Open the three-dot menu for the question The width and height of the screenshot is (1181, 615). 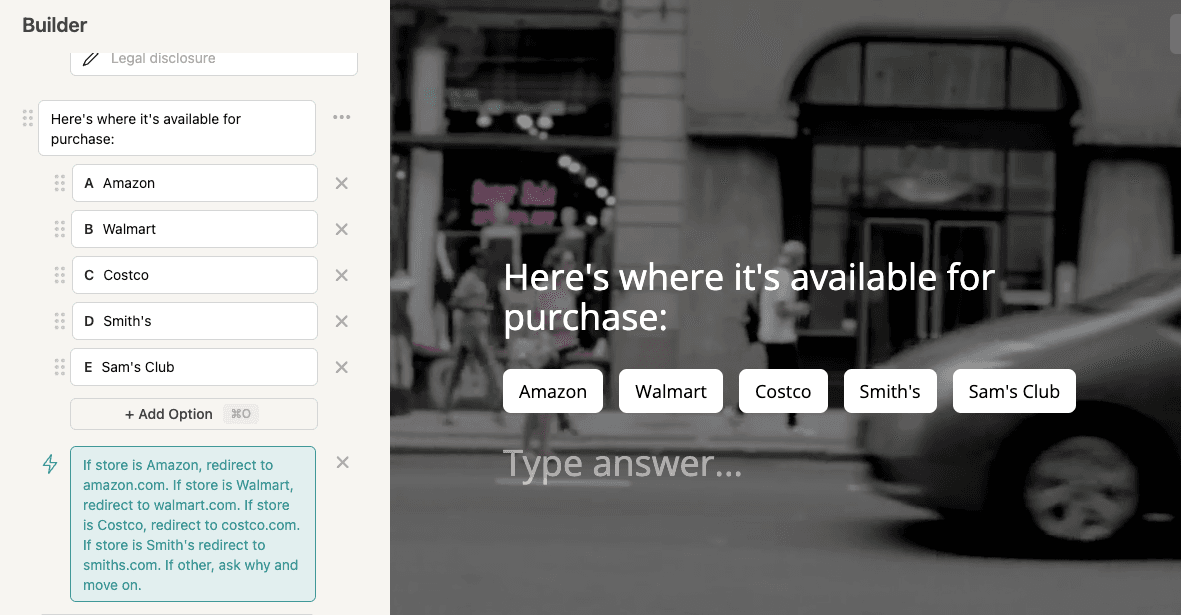342,117
